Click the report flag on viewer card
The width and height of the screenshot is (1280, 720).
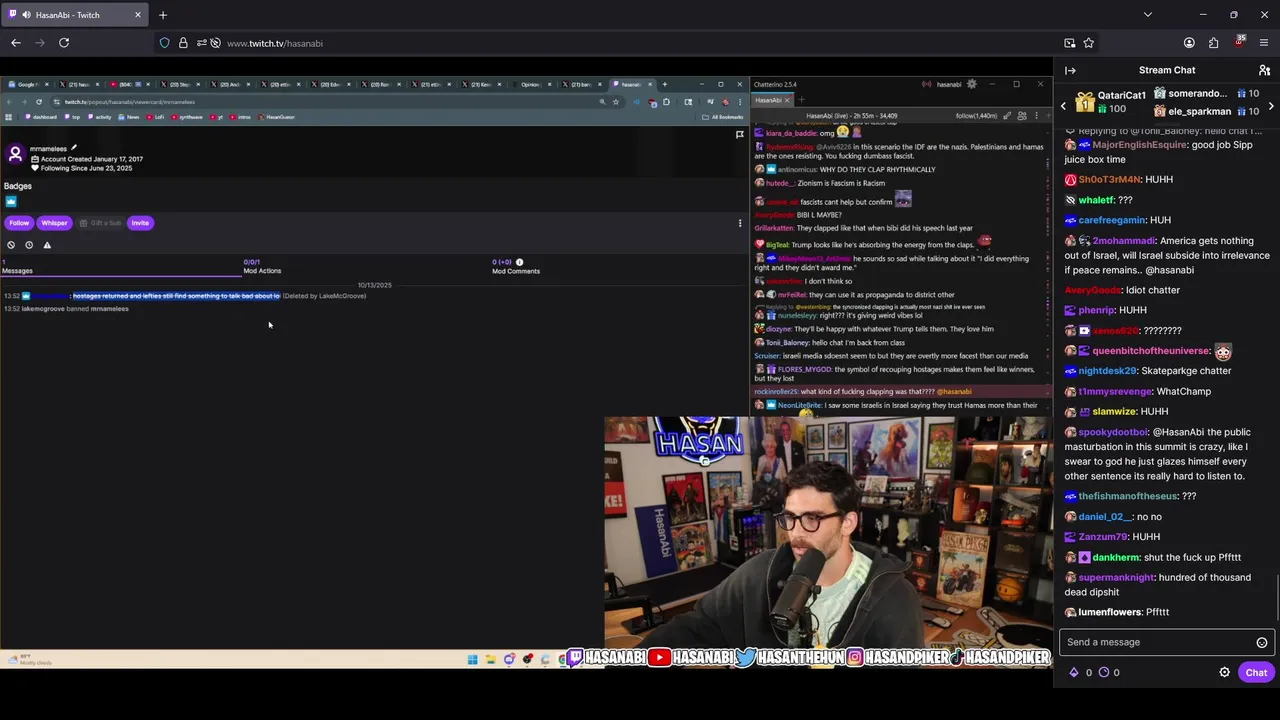pyautogui.click(x=740, y=134)
